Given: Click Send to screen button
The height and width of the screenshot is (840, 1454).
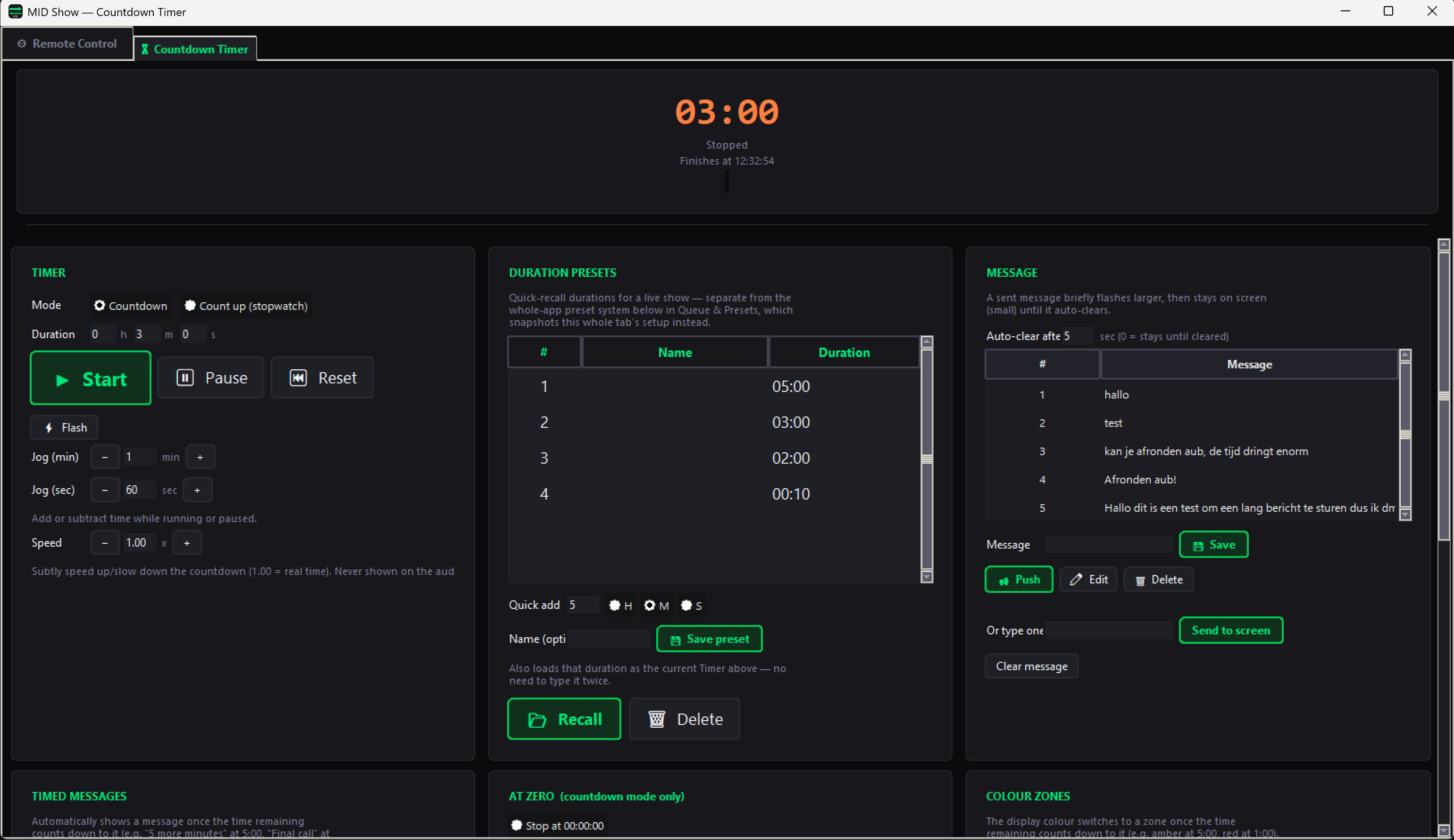Looking at the screenshot, I should tap(1231, 630).
